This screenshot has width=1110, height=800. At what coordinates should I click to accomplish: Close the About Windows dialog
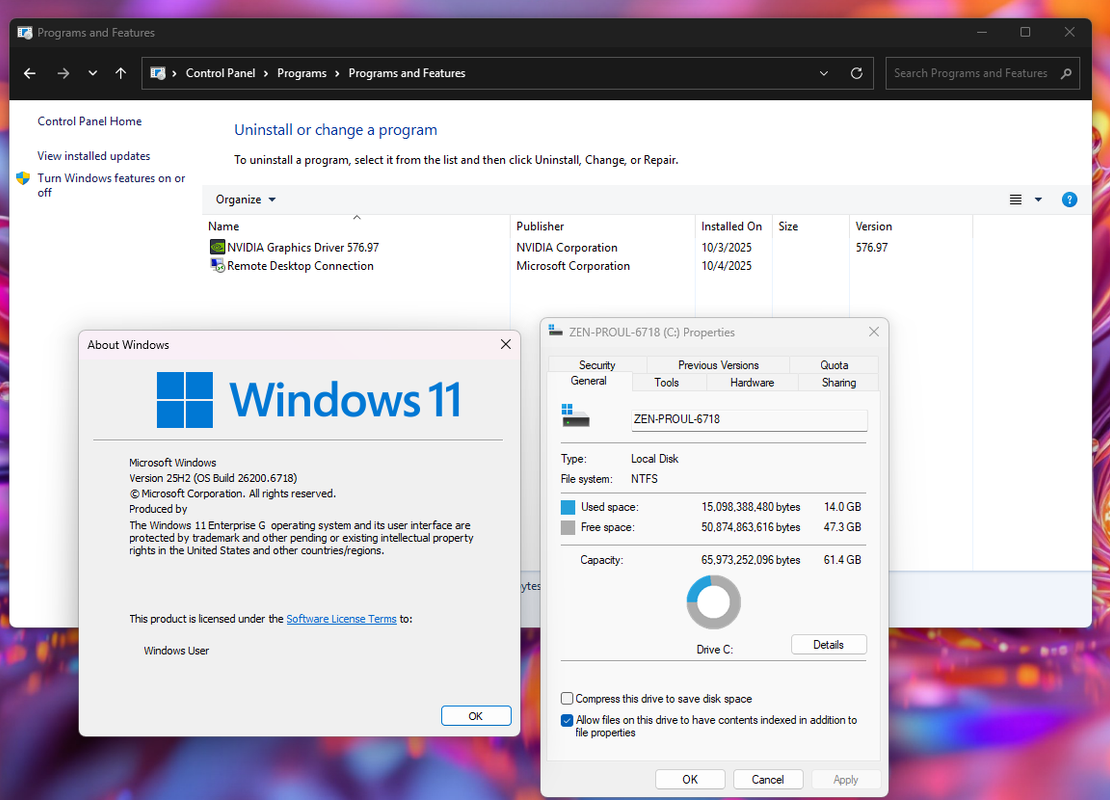(x=505, y=344)
